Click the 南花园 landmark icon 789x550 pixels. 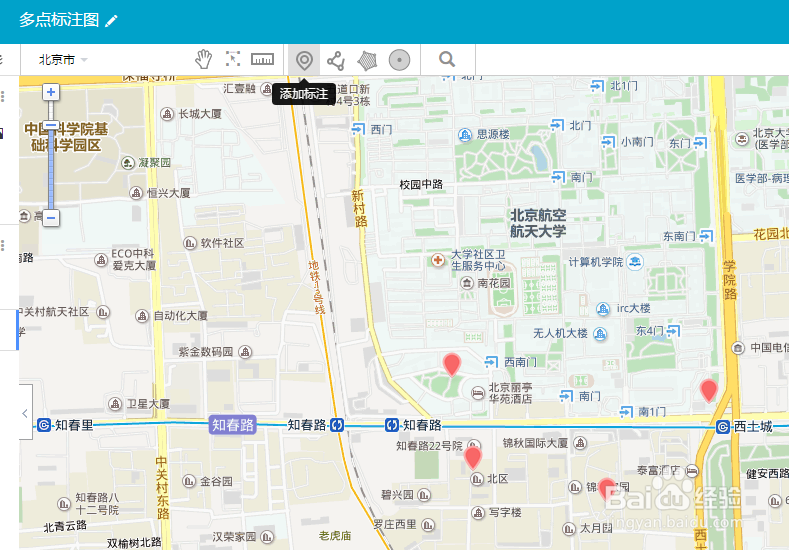[x=467, y=283]
